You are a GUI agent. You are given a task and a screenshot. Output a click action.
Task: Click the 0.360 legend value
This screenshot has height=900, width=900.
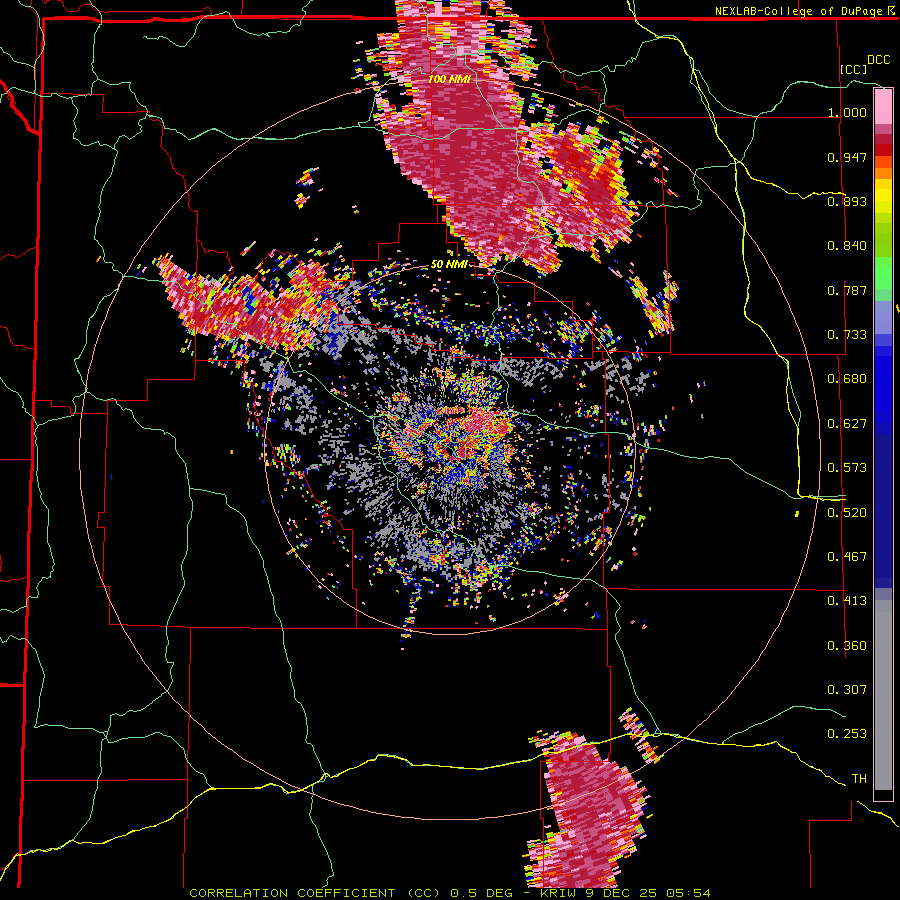pyautogui.click(x=847, y=646)
